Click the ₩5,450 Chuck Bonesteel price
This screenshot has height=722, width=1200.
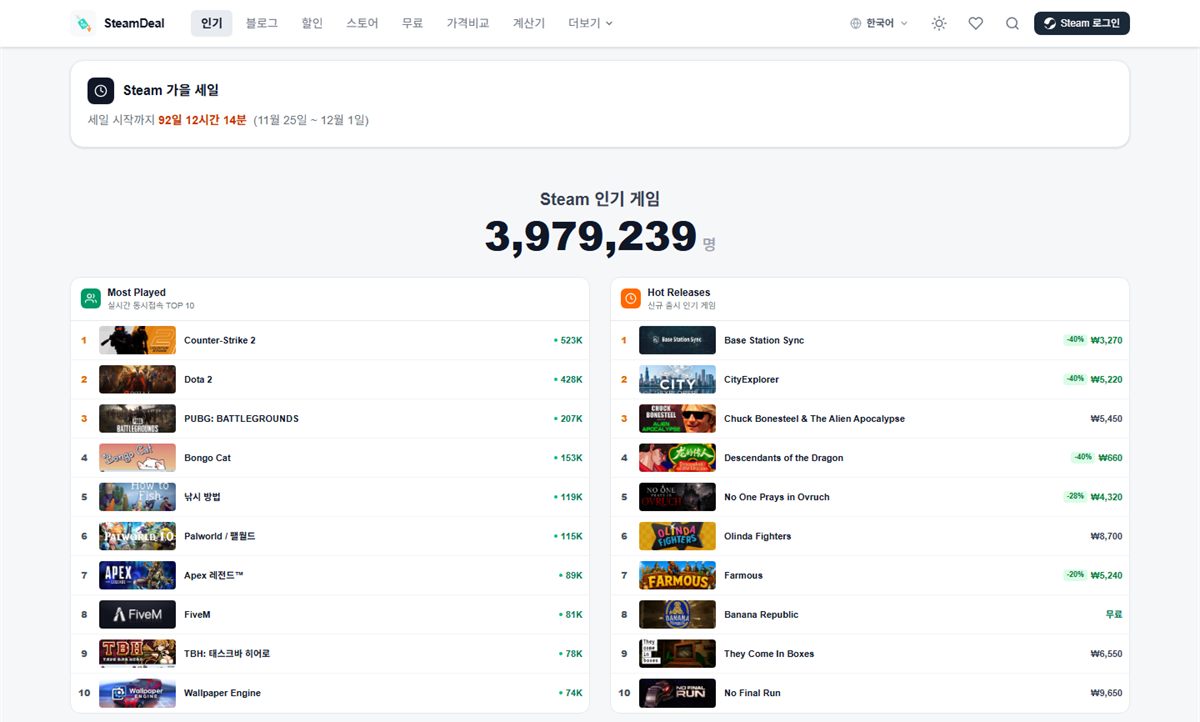click(1106, 419)
